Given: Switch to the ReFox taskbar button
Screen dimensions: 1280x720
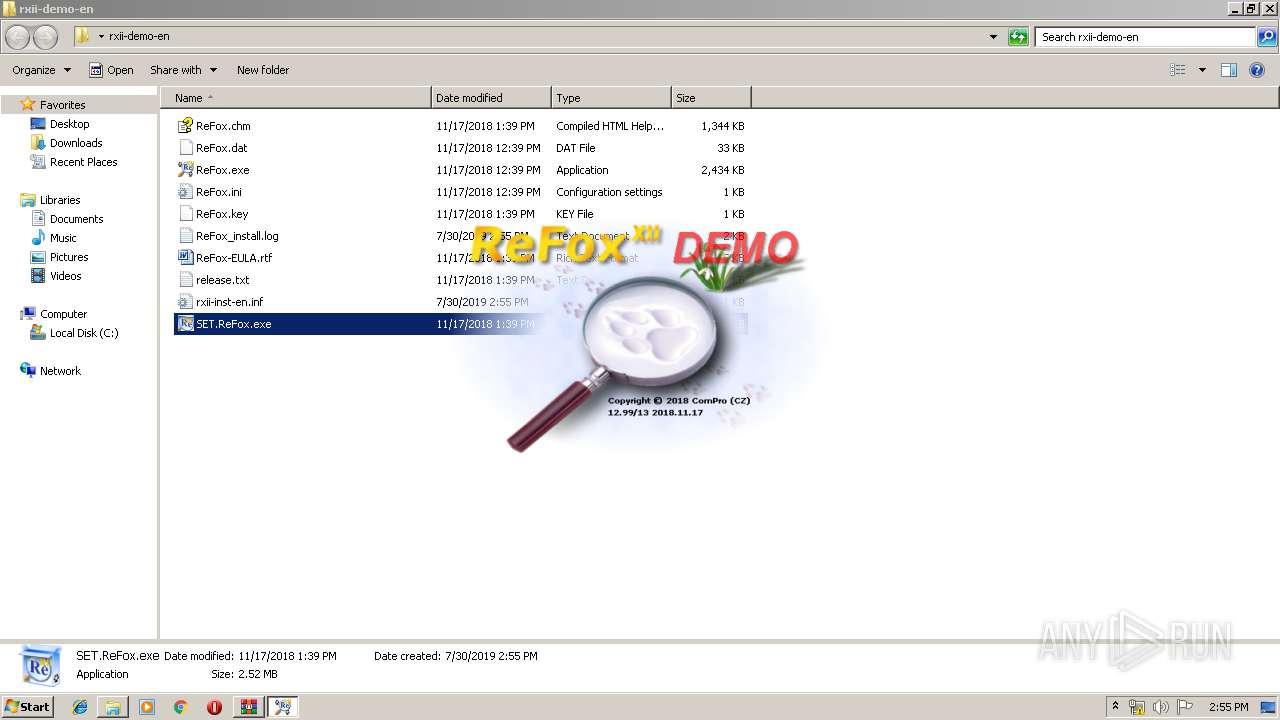Looking at the screenshot, I should tap(283, 707).
